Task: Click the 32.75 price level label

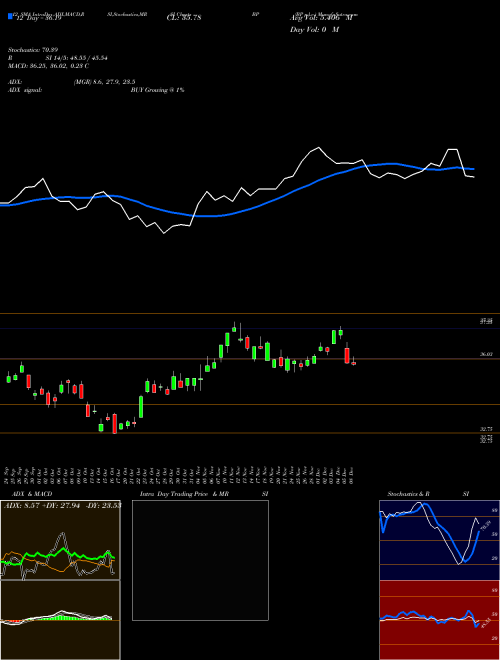Action: click(x=486, y=429)
